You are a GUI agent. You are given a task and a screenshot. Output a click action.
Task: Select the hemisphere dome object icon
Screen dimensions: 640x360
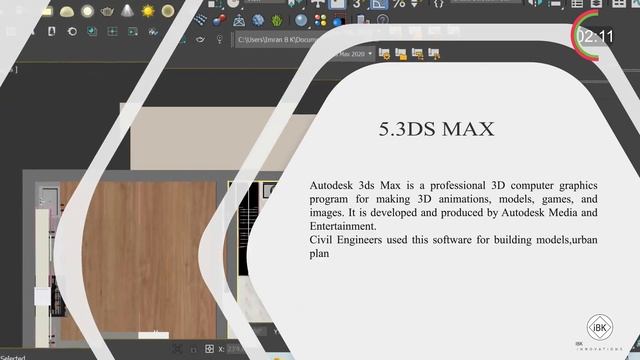pos(67,11)
